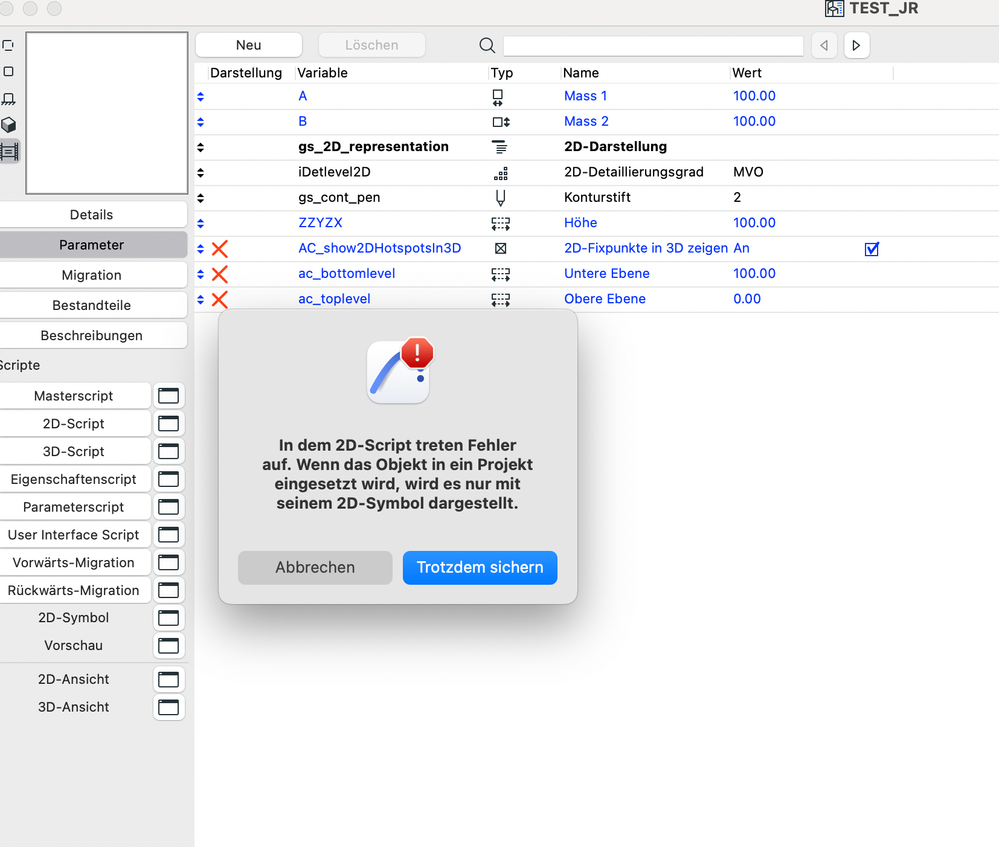999x847 pixels.
Task: Open the 3D-Script editor
Action: pyautogui.click(x=74, y=451)
